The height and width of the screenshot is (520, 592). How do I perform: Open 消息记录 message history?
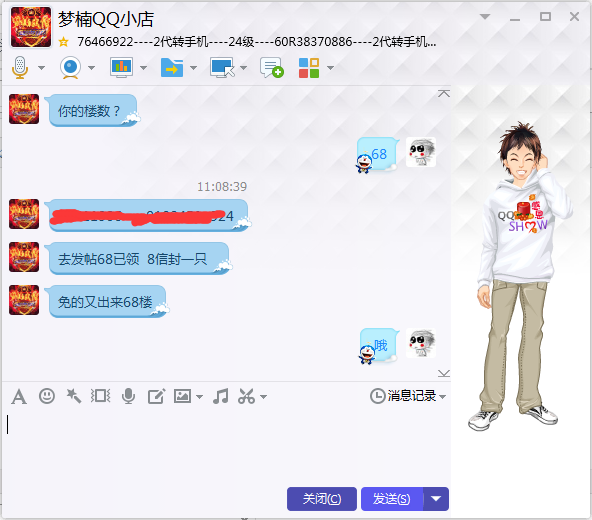tap(408, 396)
